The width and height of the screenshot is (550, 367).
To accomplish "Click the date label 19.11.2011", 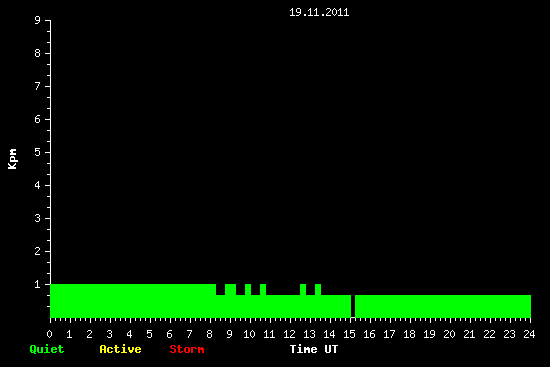I will point(319,13).
